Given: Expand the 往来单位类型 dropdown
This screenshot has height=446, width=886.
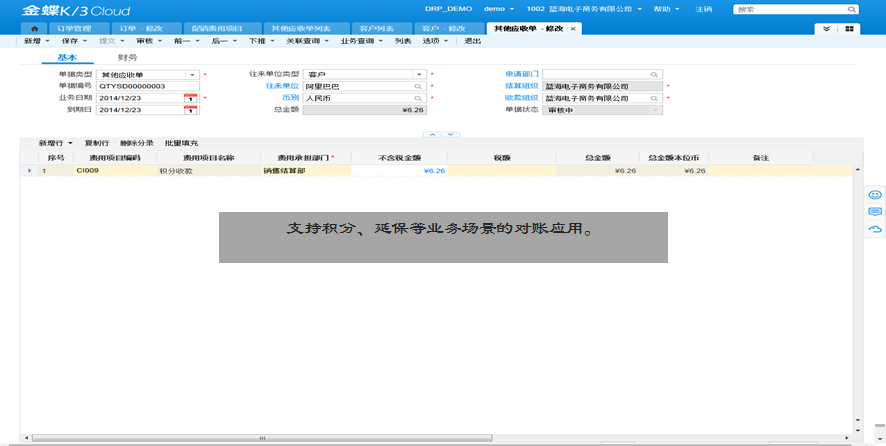Looking at the screenshot, I should [418, 75].
